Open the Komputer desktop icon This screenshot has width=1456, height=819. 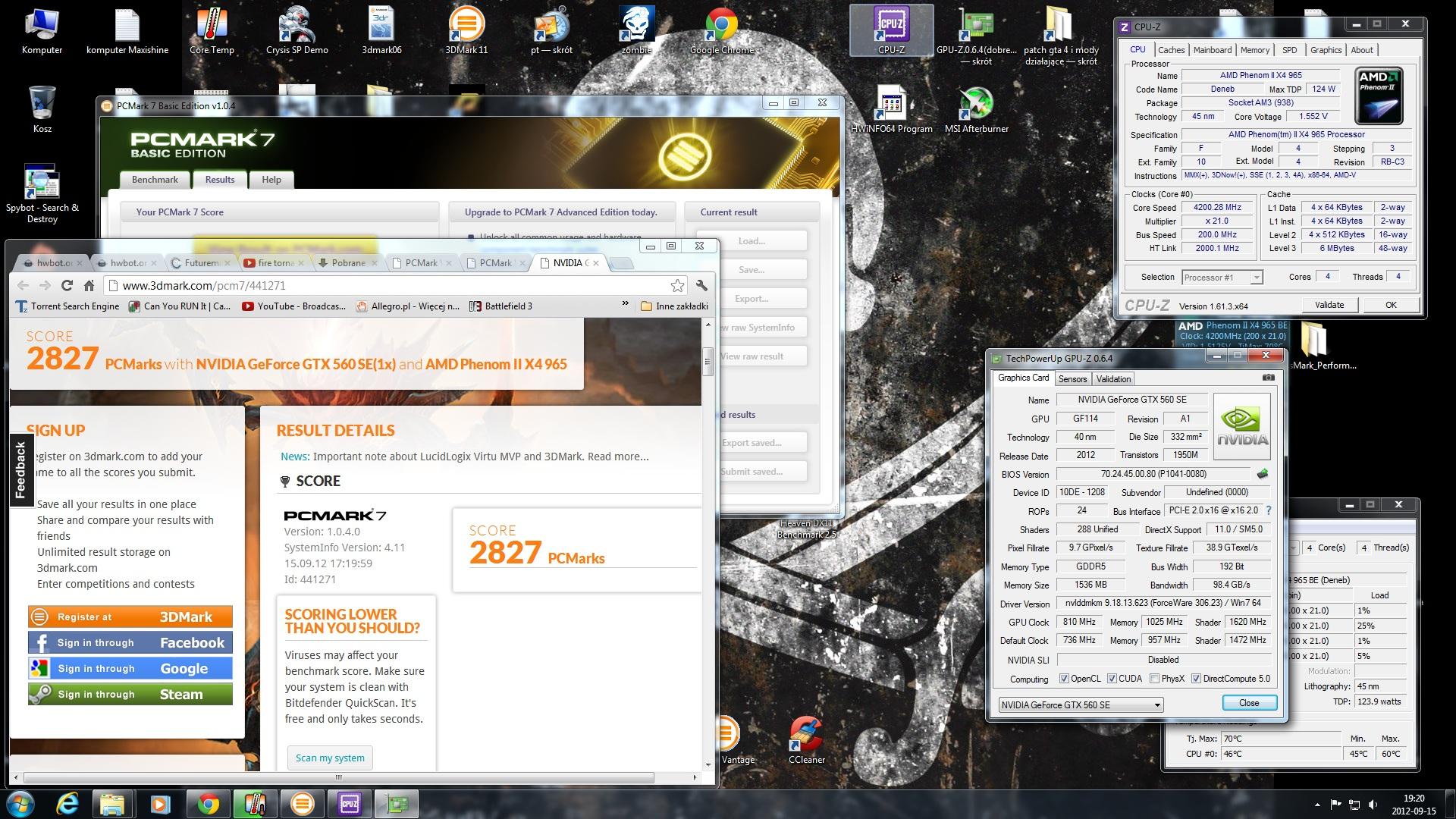[x=42, y=32]
